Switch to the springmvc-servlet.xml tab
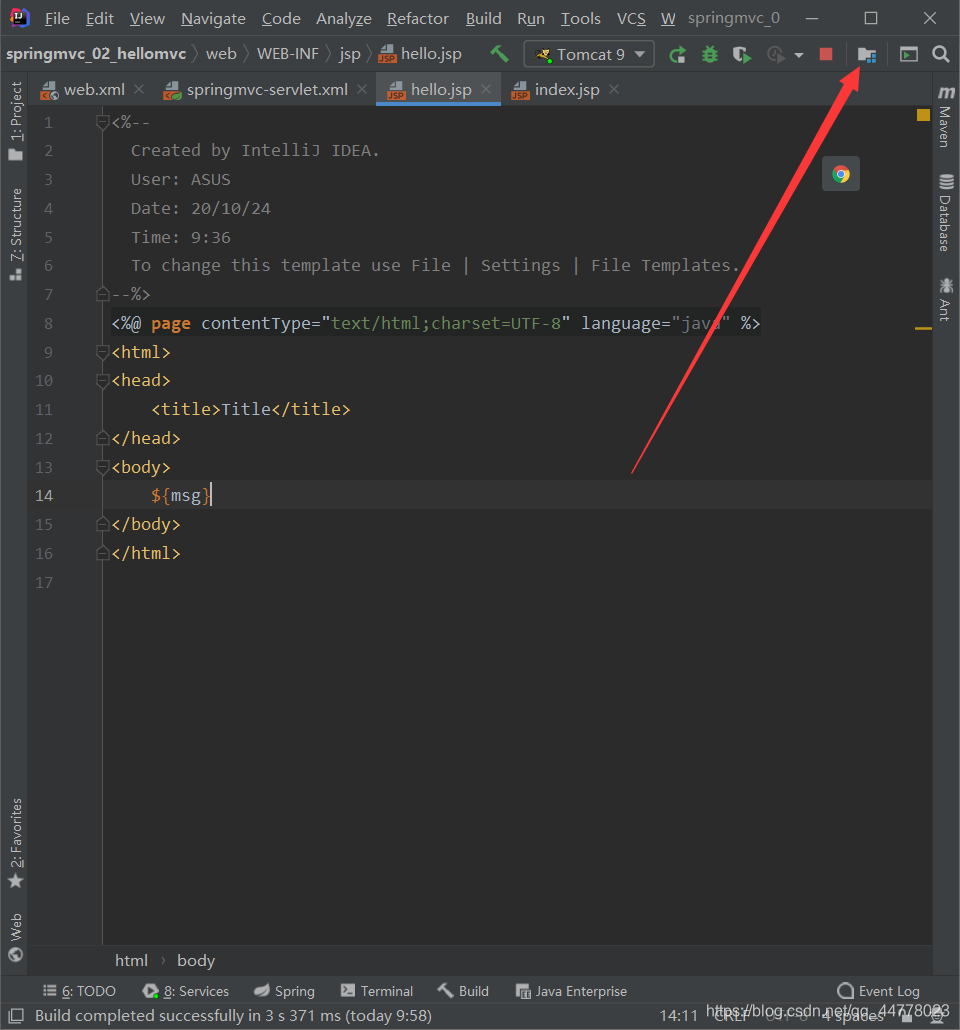960x1030 pixels. pos(267,89)
